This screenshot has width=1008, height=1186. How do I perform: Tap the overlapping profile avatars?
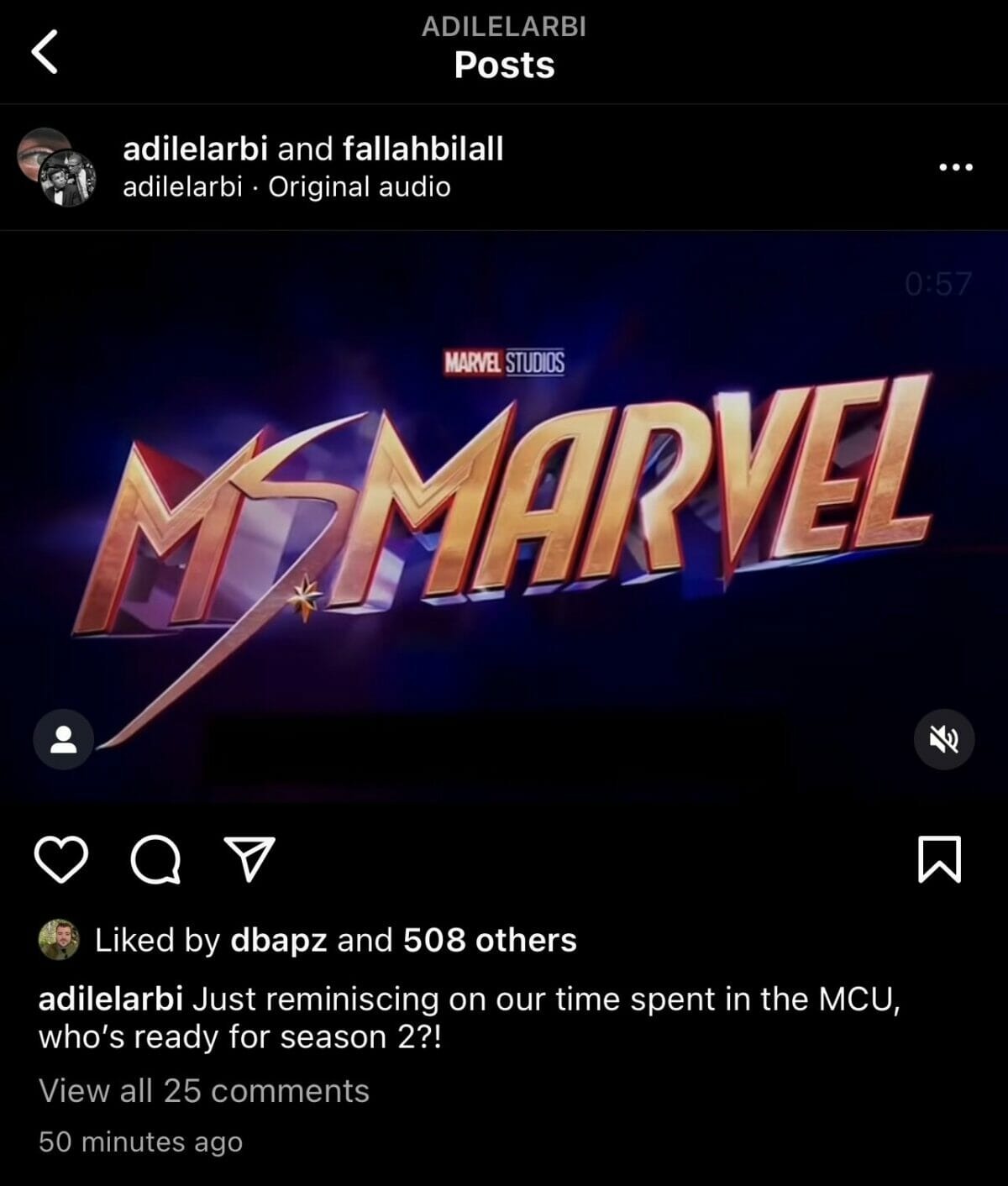coord(56,167)
